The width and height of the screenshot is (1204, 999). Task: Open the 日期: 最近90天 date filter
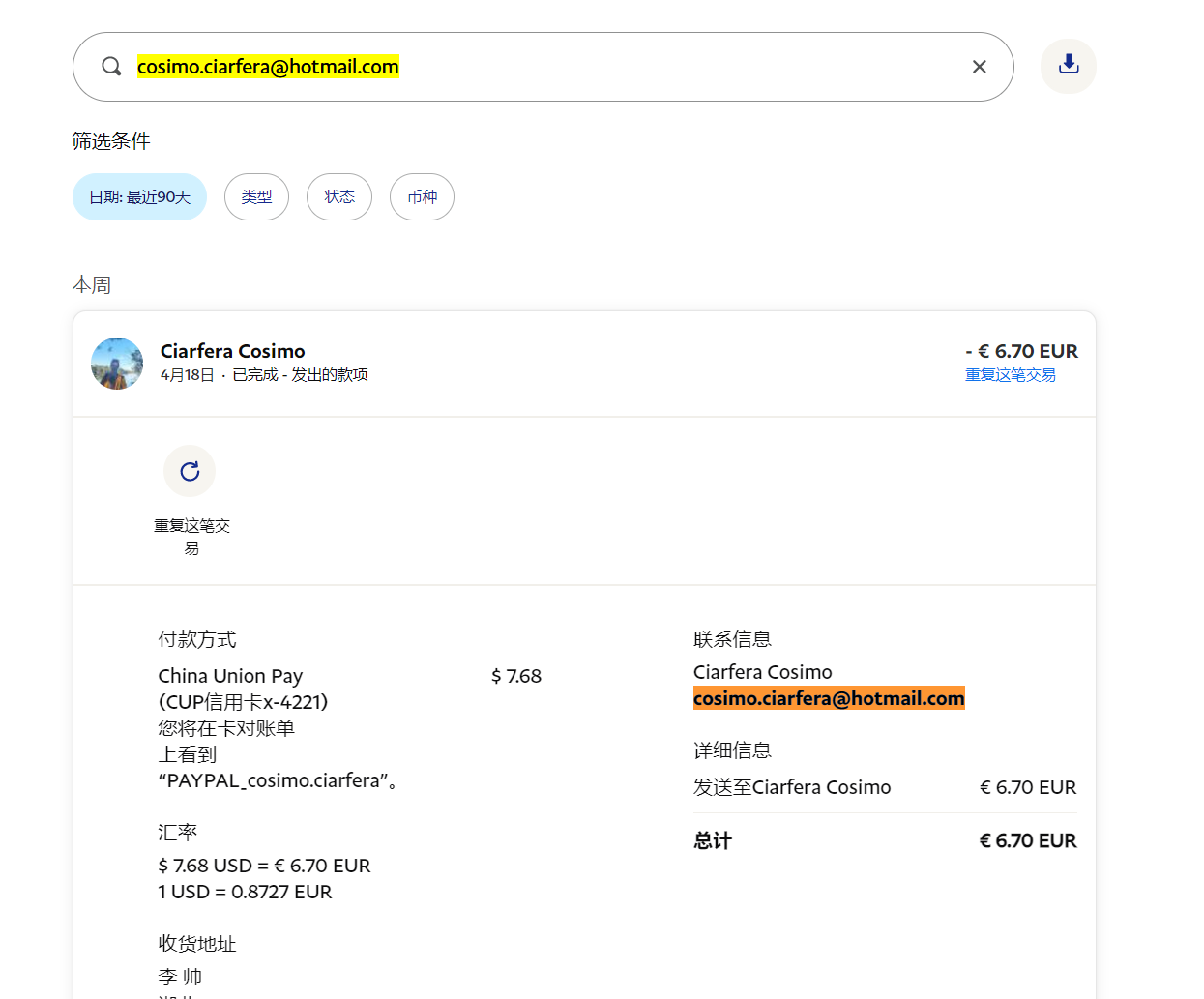point(139,197)
